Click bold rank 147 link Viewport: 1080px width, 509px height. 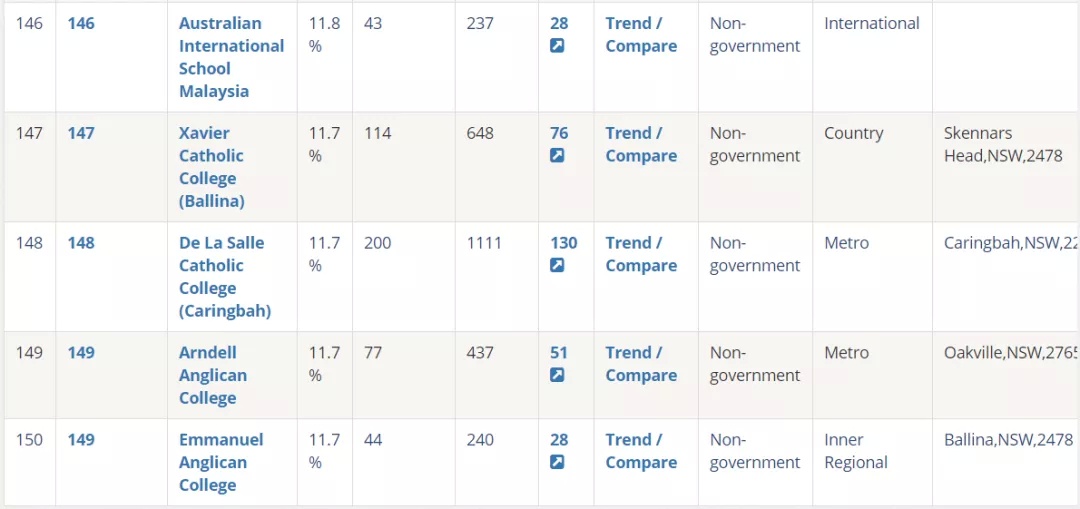(x=81, y=133)
